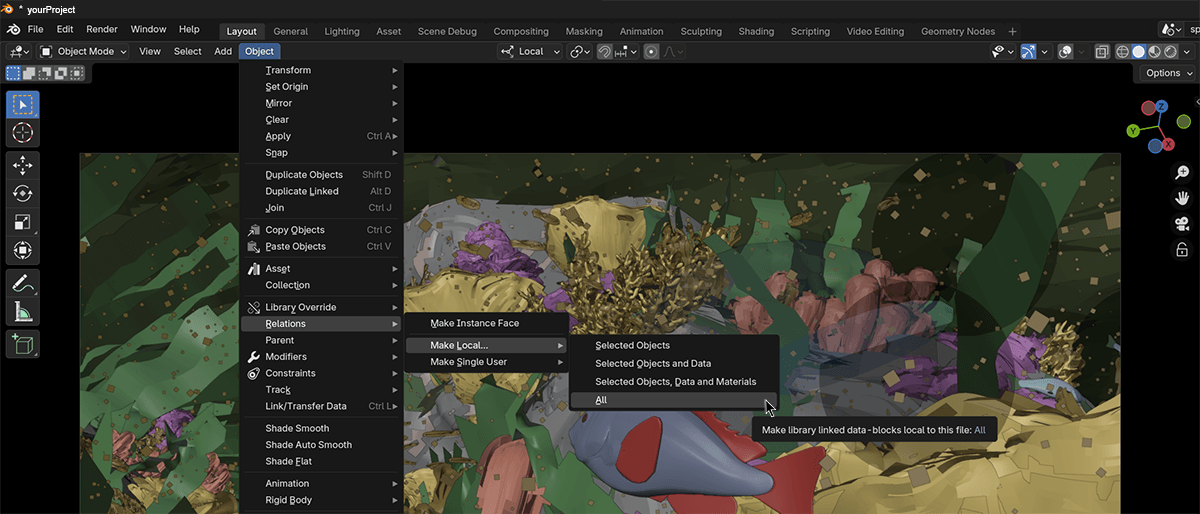Choose the Add Cube tool

tap(23, 345)
